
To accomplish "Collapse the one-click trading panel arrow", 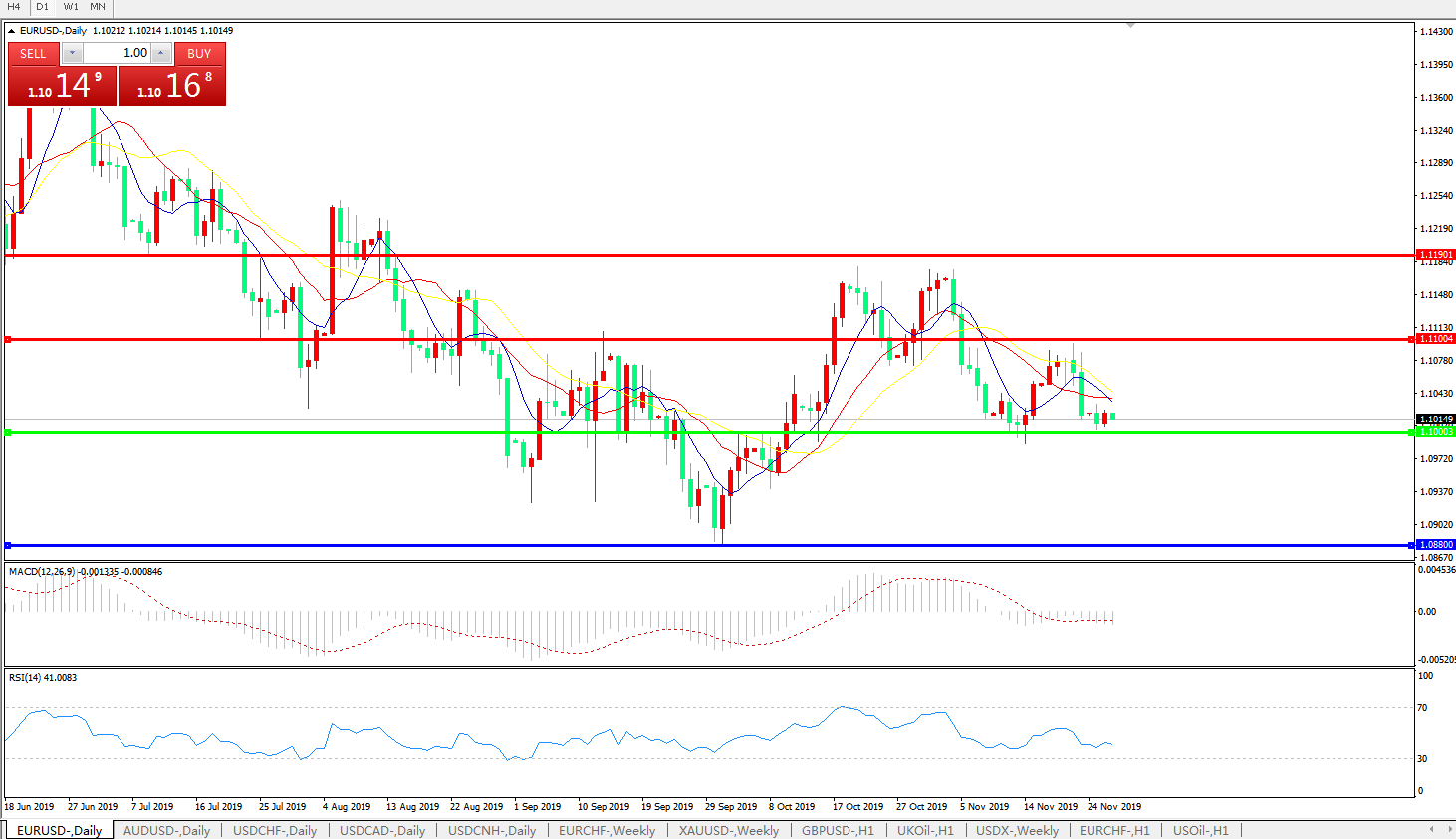I will (11, 31).
